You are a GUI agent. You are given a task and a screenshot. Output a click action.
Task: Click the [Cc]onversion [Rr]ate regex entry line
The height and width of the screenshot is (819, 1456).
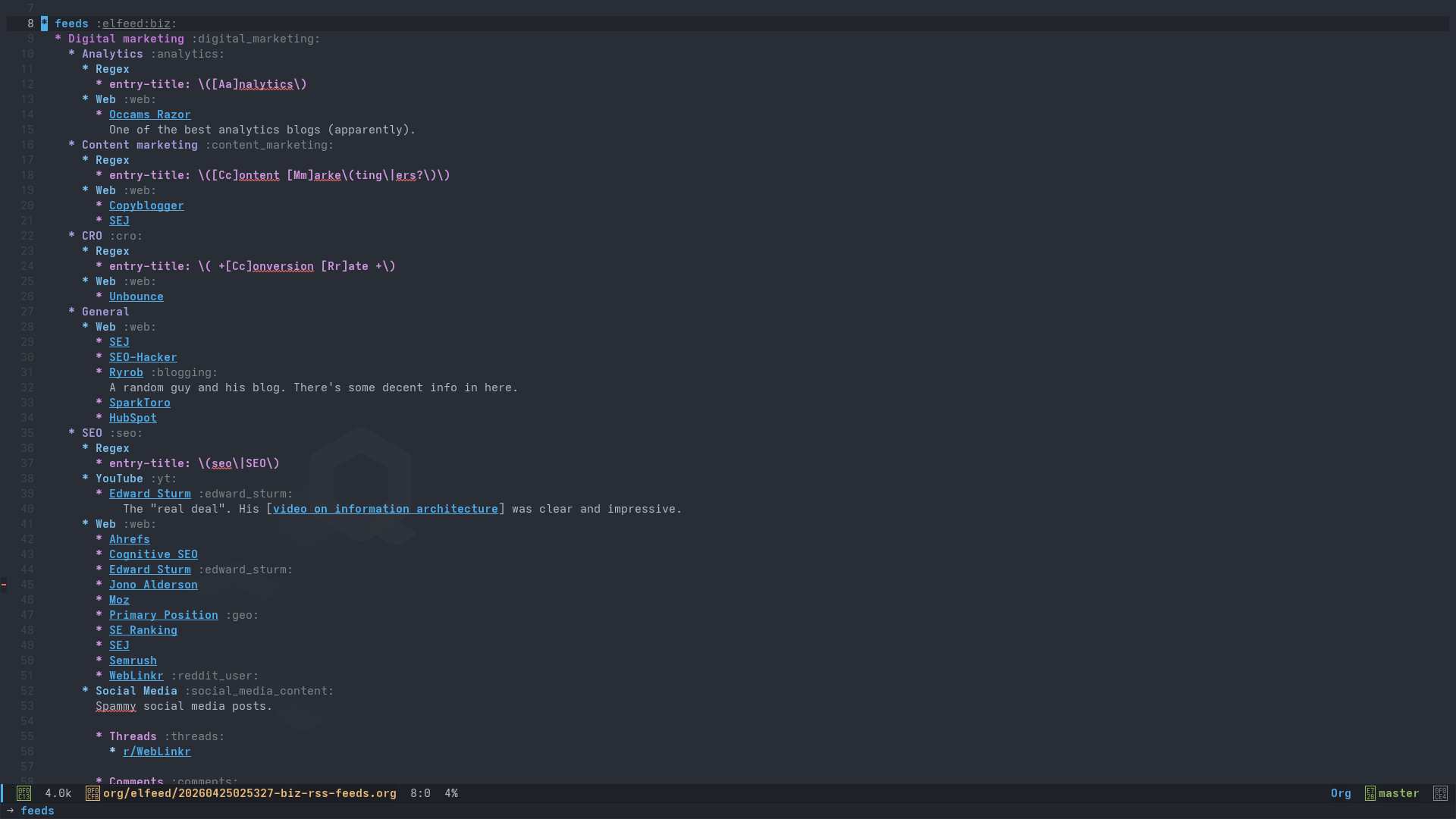[253, 266]
